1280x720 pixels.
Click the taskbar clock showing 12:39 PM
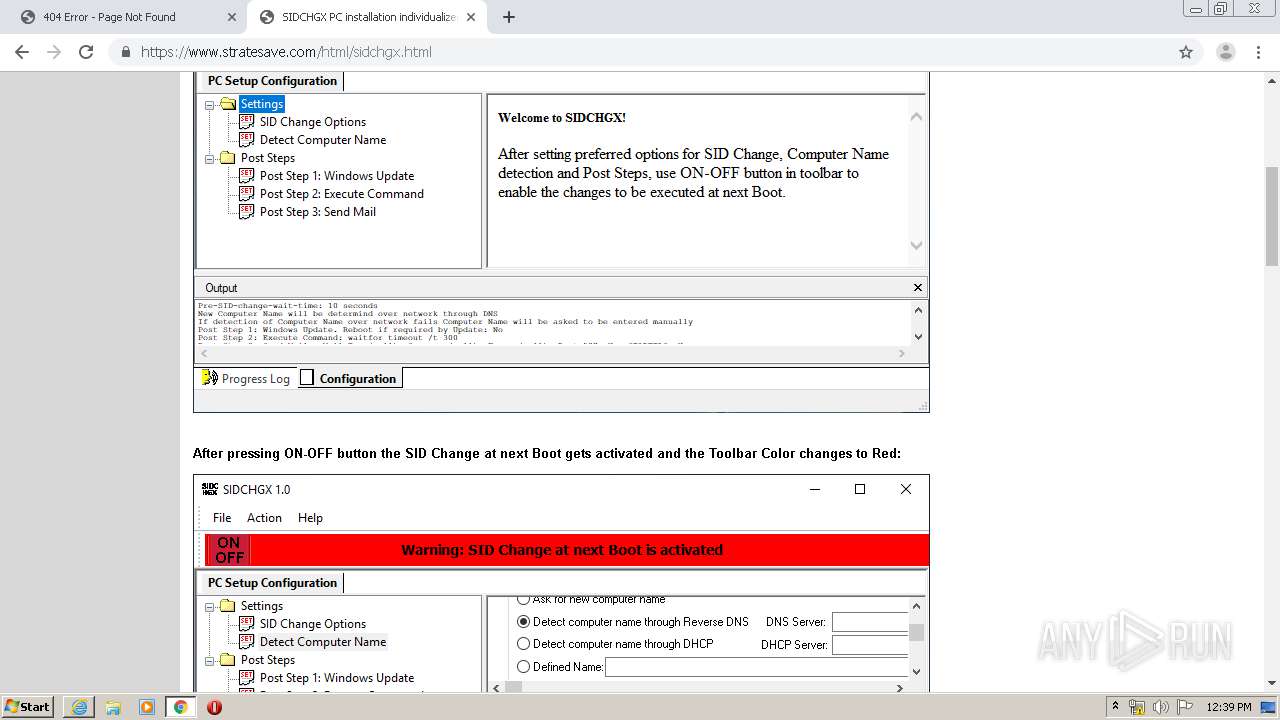pos(1229,707)
